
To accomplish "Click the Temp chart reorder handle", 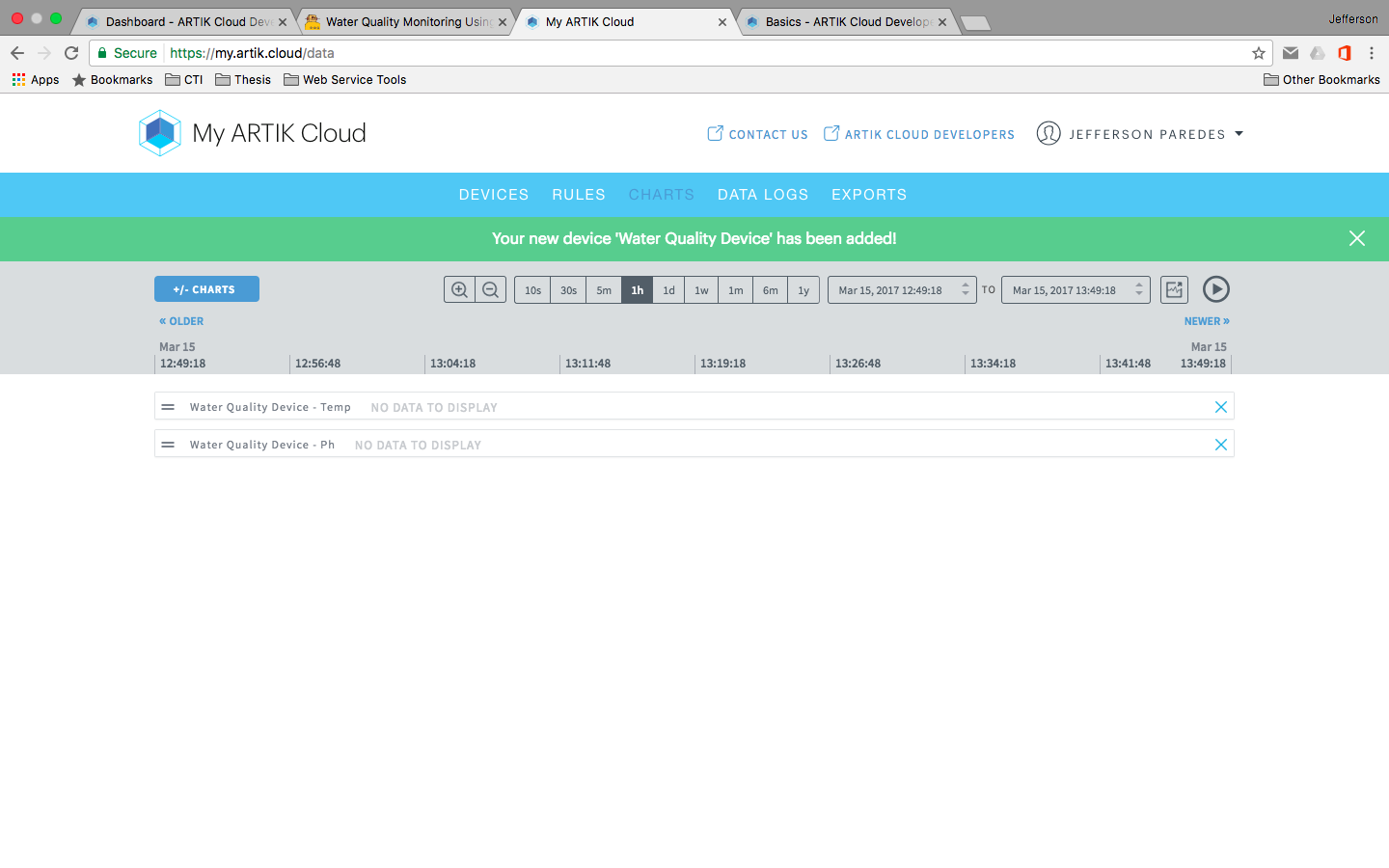I will (168, 407).
